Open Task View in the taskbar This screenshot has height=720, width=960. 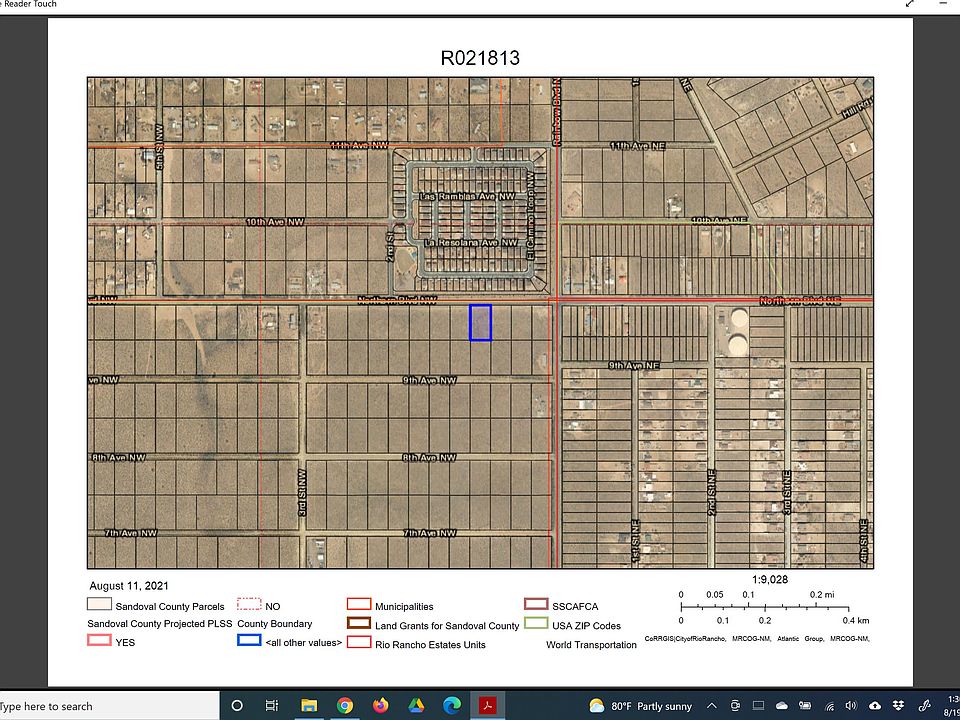(x=272, y=705)
